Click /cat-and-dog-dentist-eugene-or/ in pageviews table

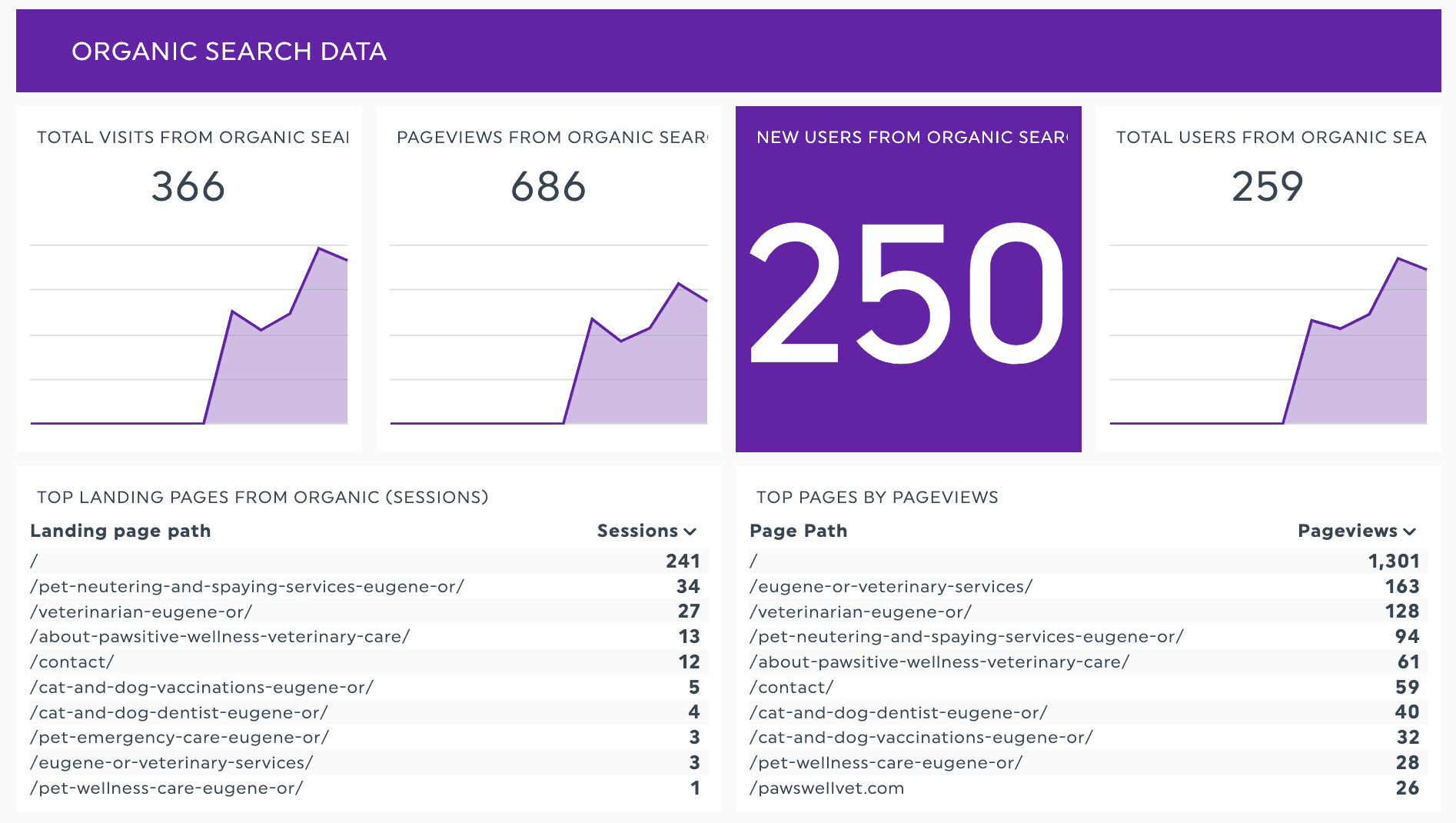[x=898, y=712]
